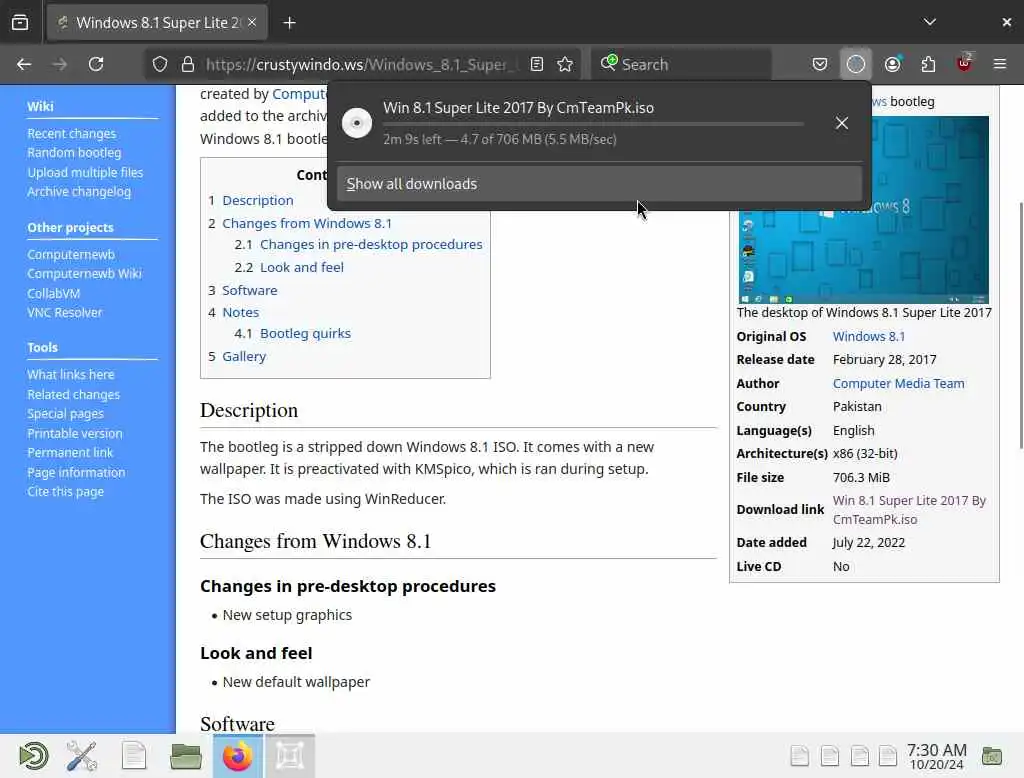Open Recent changes in Wiki sidebar

click(x=71, y=133)
